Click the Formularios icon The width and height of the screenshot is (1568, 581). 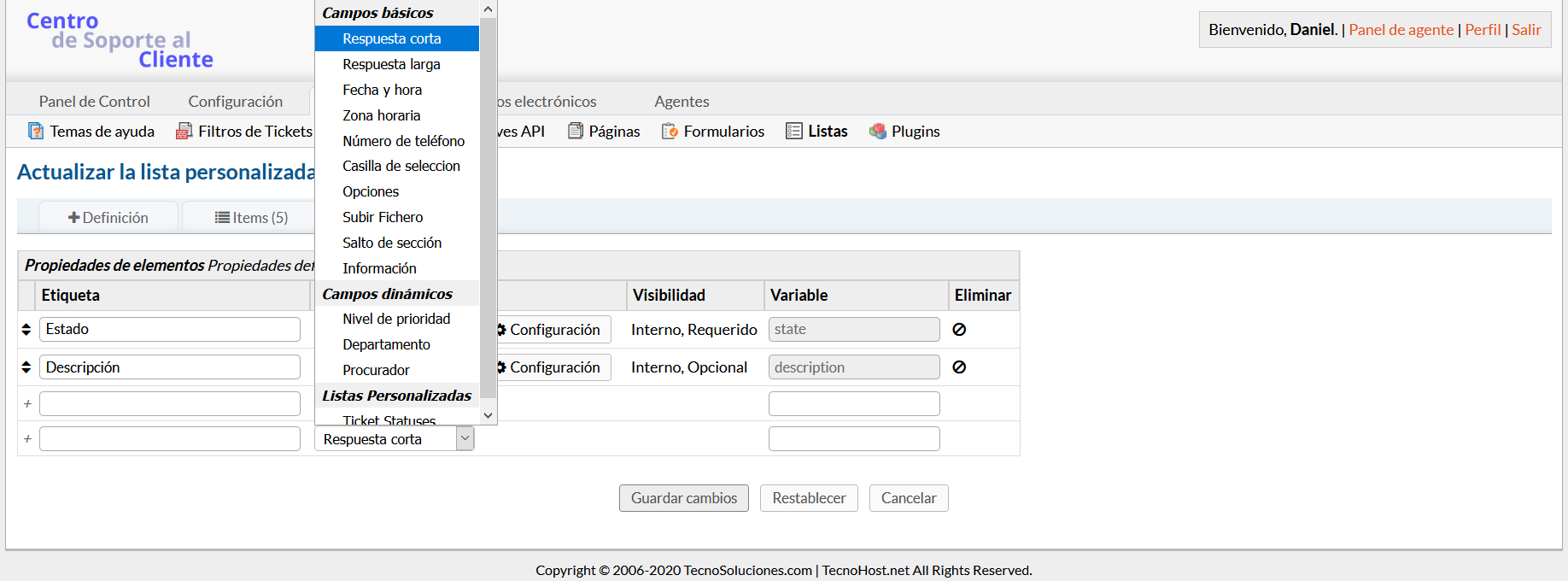coord(670,131)
